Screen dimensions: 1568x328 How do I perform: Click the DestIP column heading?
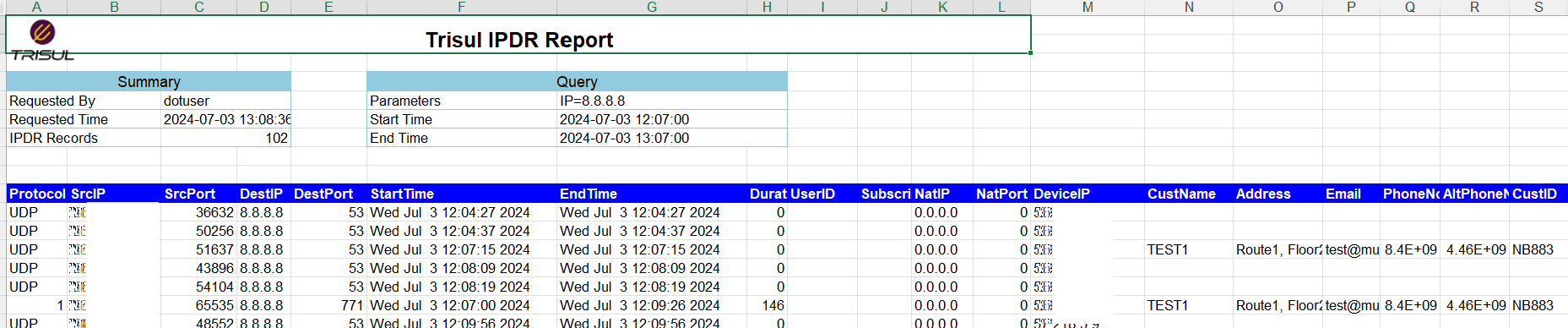263,194
